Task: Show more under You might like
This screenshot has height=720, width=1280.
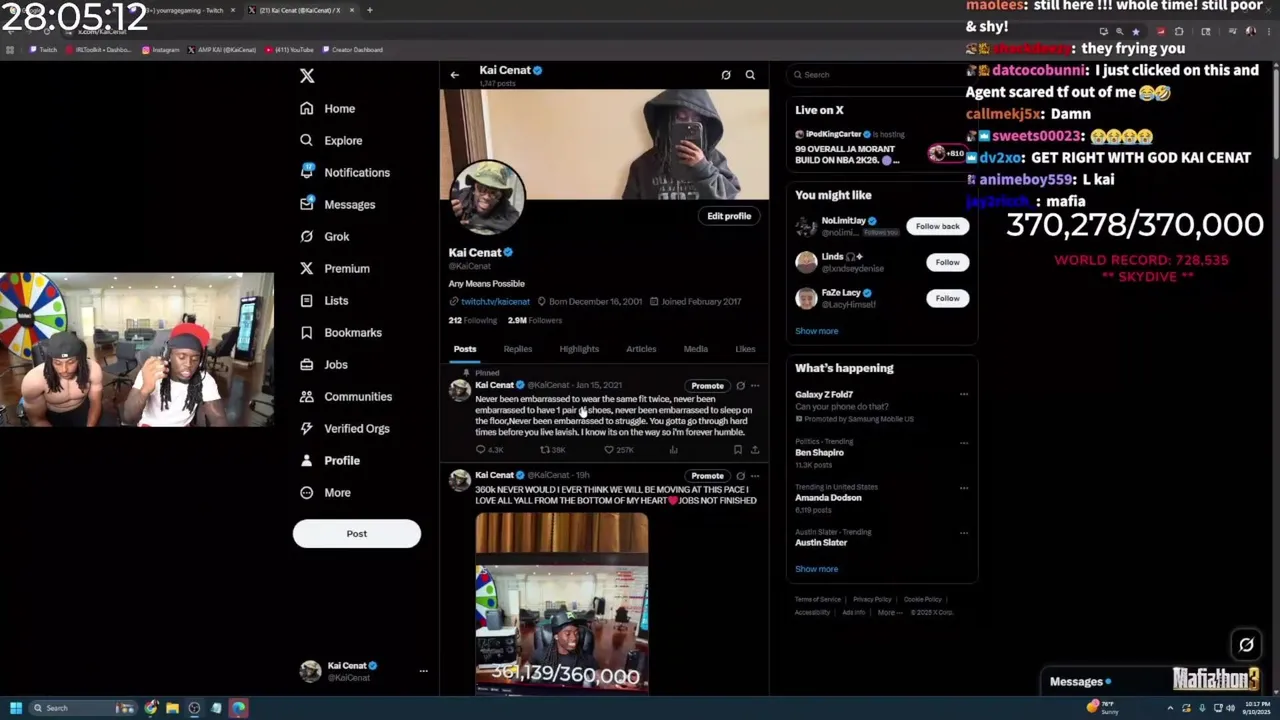Action: [x=817, y=331]
